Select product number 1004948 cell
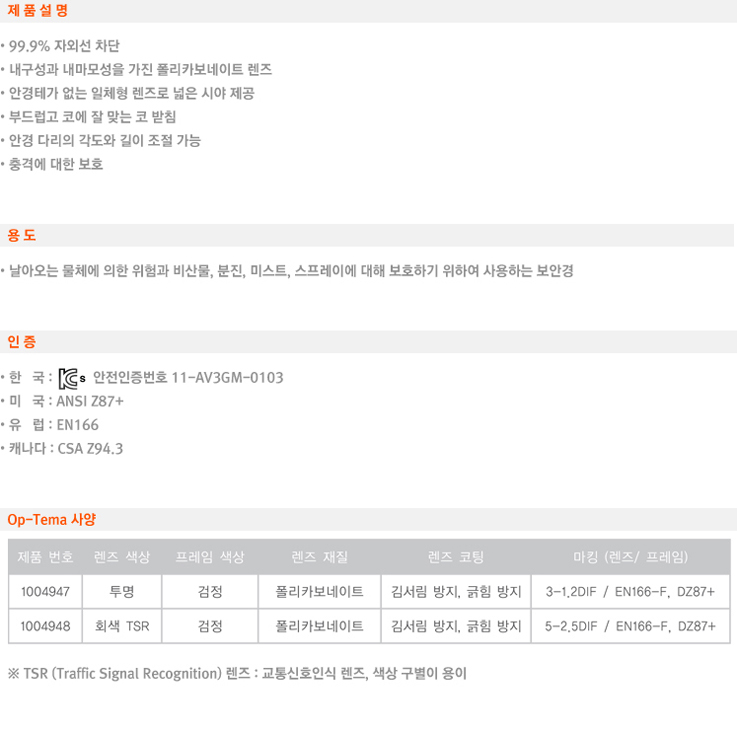This screenshot has height=733, width=737. [x=45, y=626]
